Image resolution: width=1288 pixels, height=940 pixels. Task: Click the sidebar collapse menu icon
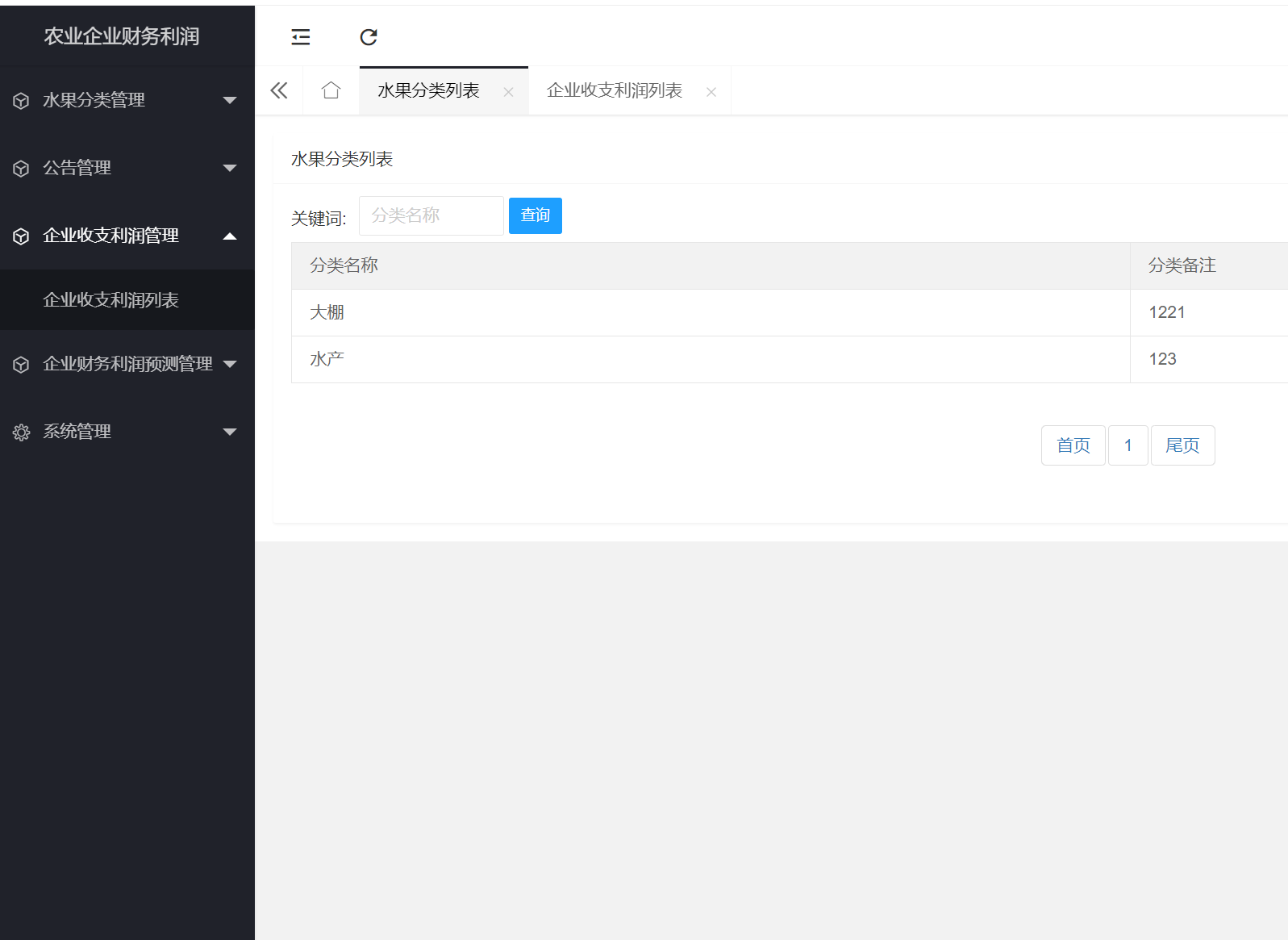pyautogui.click(x=300, y=37)
